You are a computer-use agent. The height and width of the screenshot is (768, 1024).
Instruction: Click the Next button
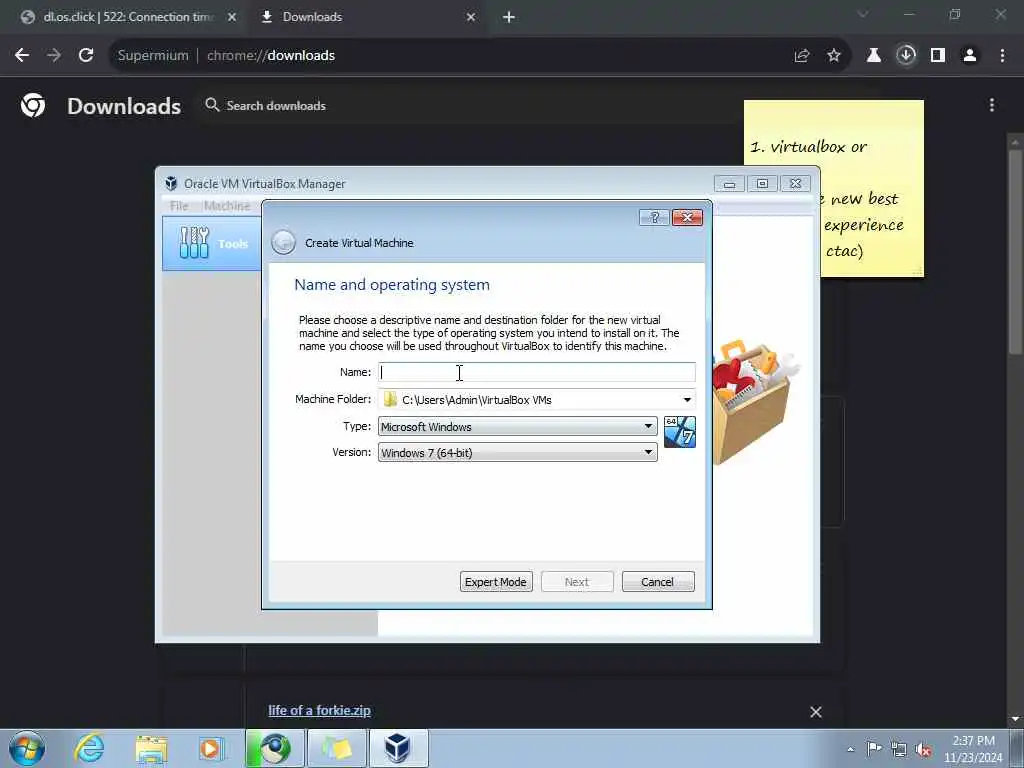click(577, 582)
